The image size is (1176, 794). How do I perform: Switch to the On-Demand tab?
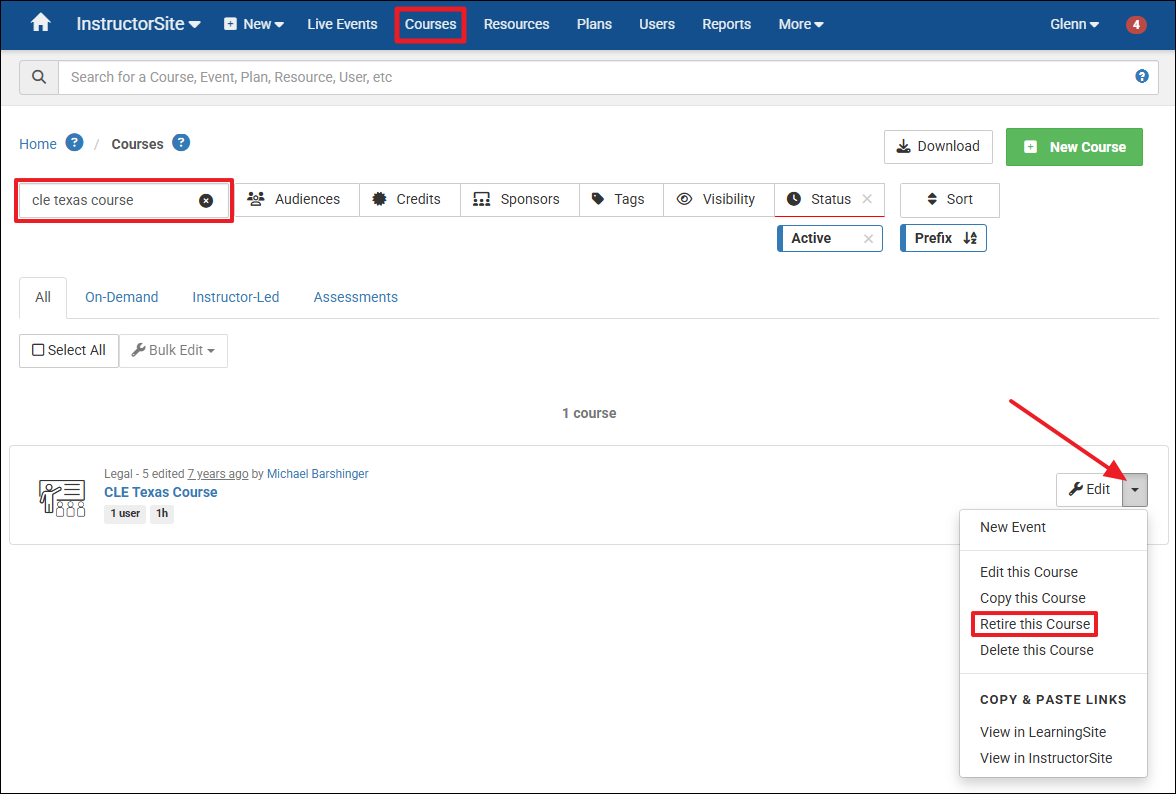122,298
